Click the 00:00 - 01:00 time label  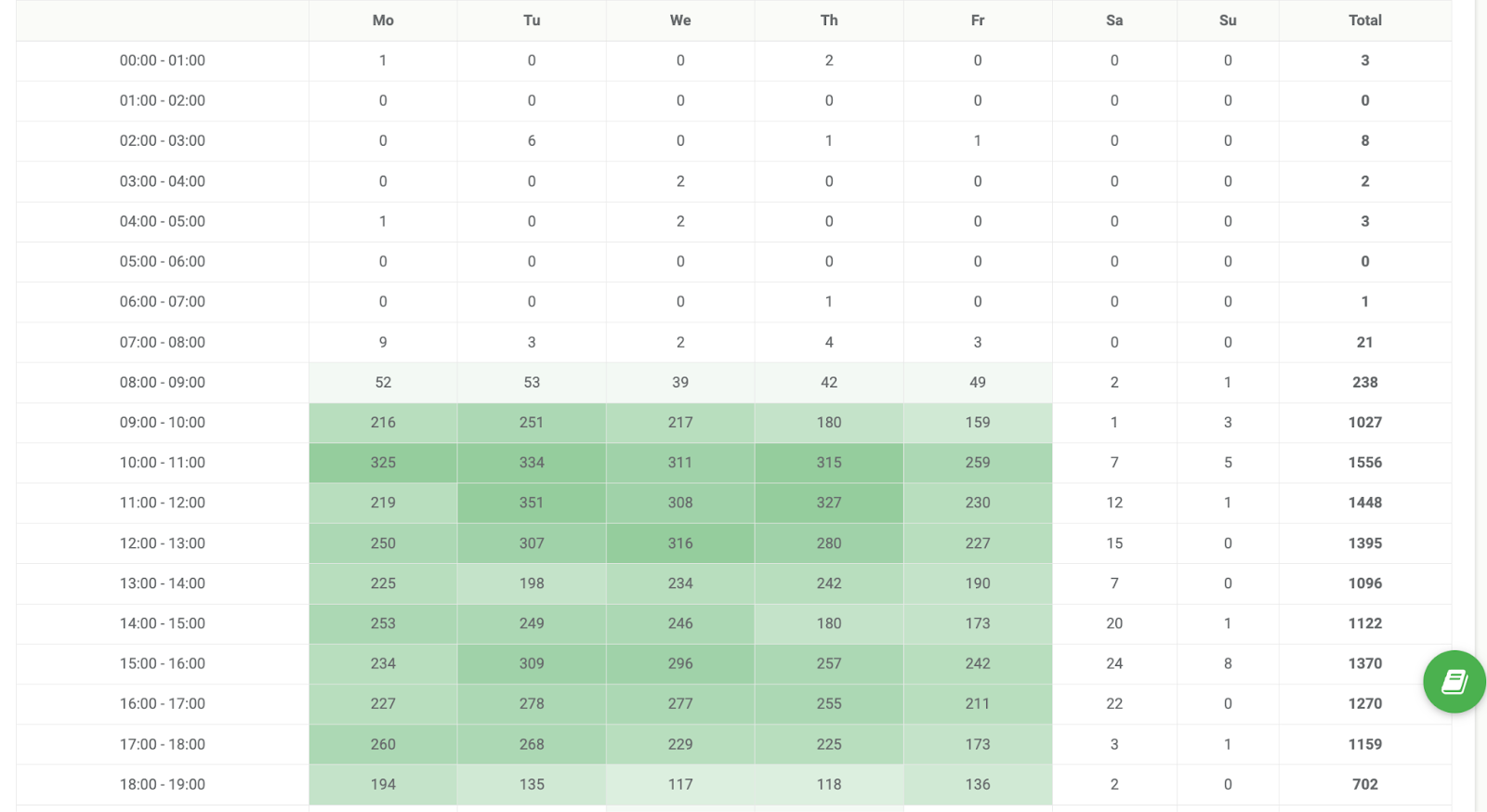(163, 60)
